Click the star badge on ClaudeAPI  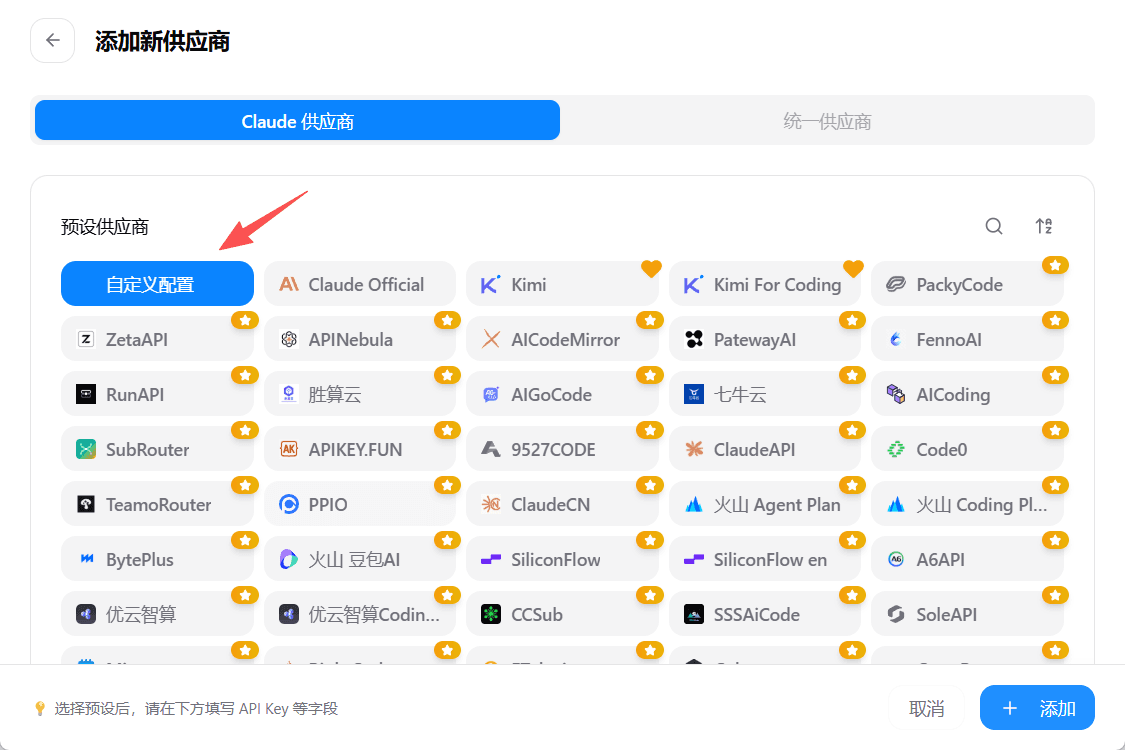point(852,431)
